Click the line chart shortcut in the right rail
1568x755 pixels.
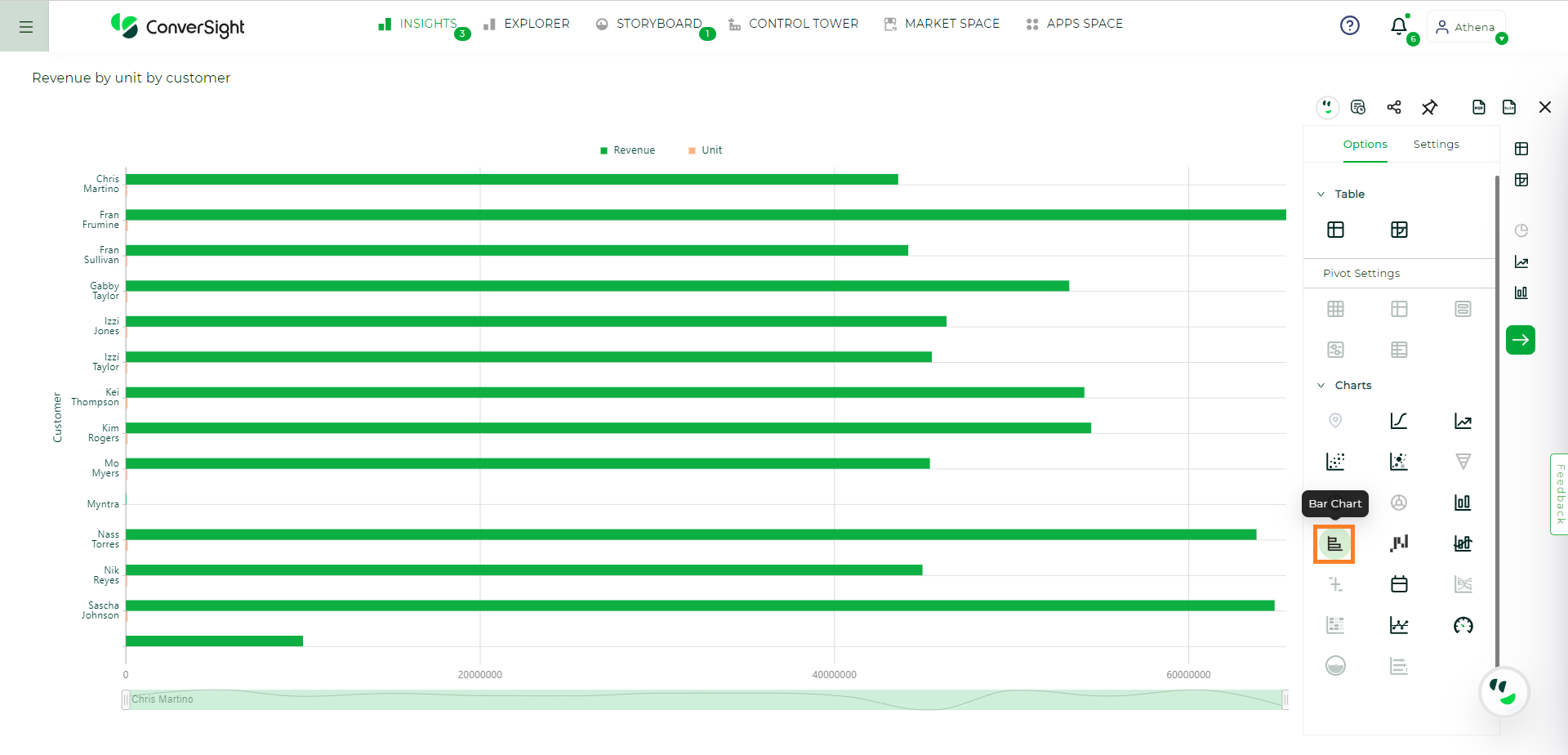tap(1521, 261)
